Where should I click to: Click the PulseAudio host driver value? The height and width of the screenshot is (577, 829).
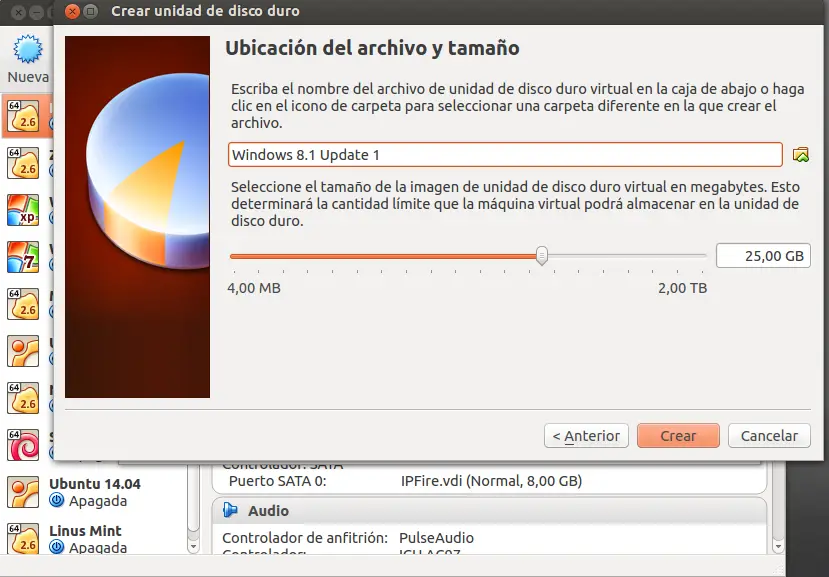(x=436, y=538)
